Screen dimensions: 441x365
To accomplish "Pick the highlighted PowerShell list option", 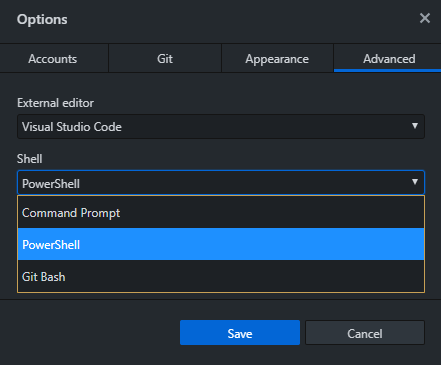I will tap(221, 244).
